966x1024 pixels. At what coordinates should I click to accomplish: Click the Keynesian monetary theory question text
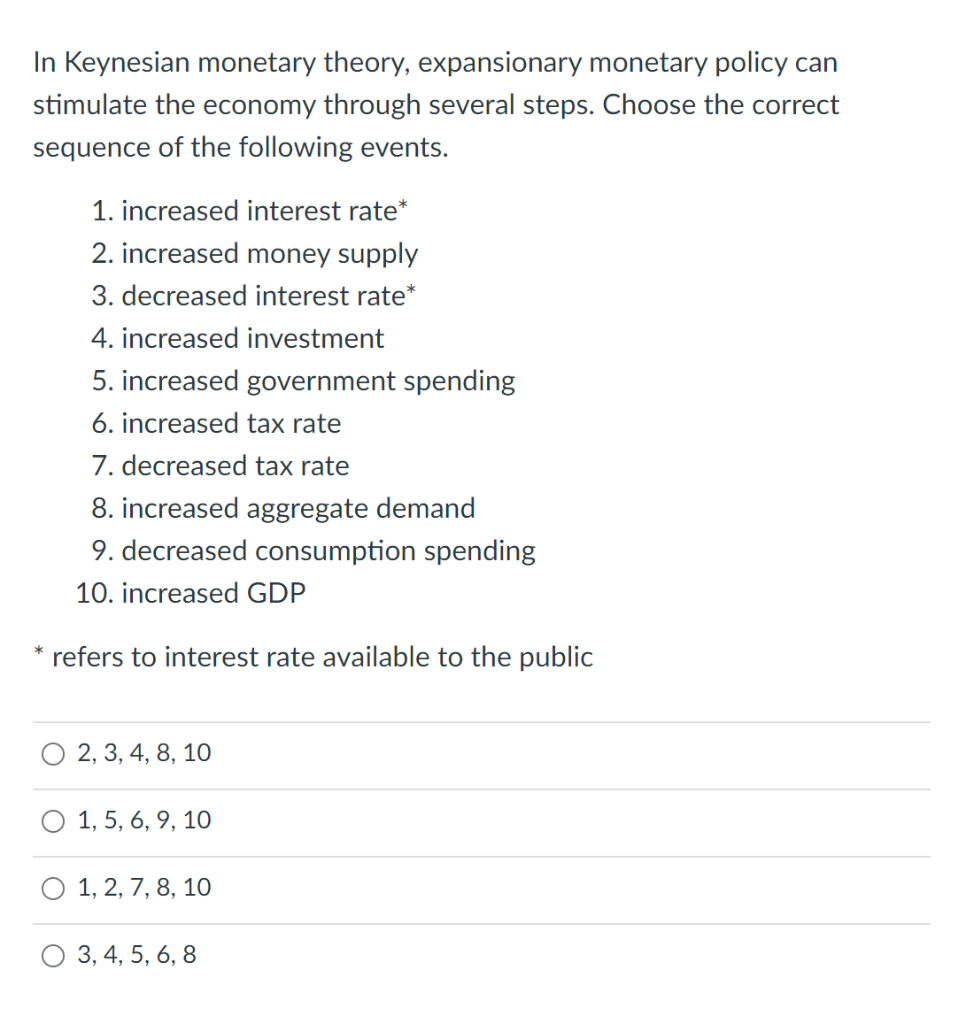[x=436, y=104]
